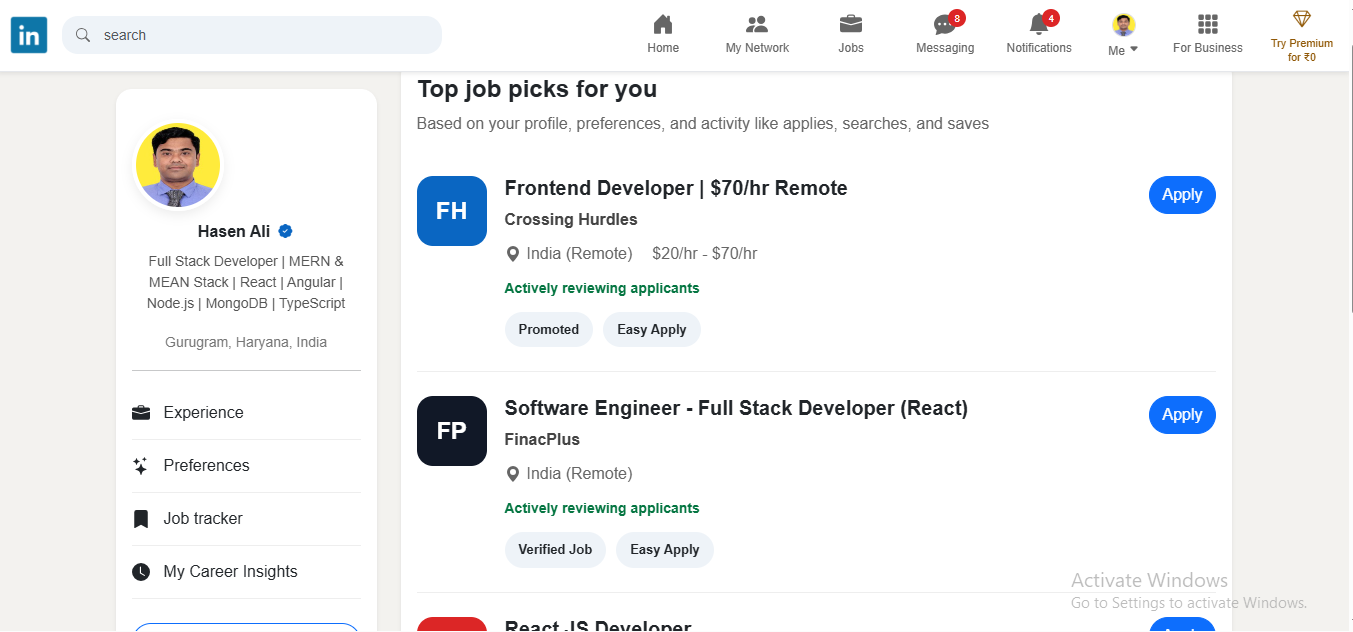This screenshot has width=1353, height=632.
Task: Open the Experience sidebar item
Action: (x=246, y=412)
